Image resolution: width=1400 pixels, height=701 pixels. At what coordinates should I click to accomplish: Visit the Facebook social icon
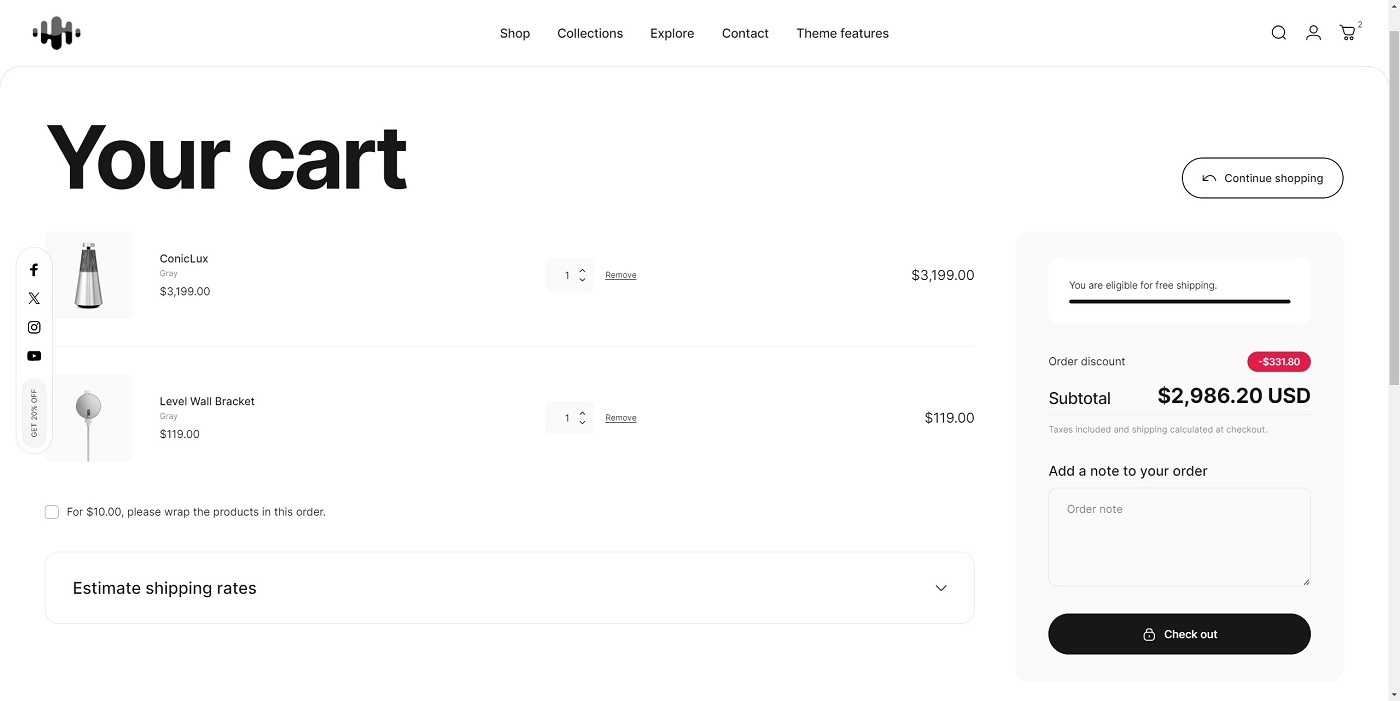[x=34, y=269]
